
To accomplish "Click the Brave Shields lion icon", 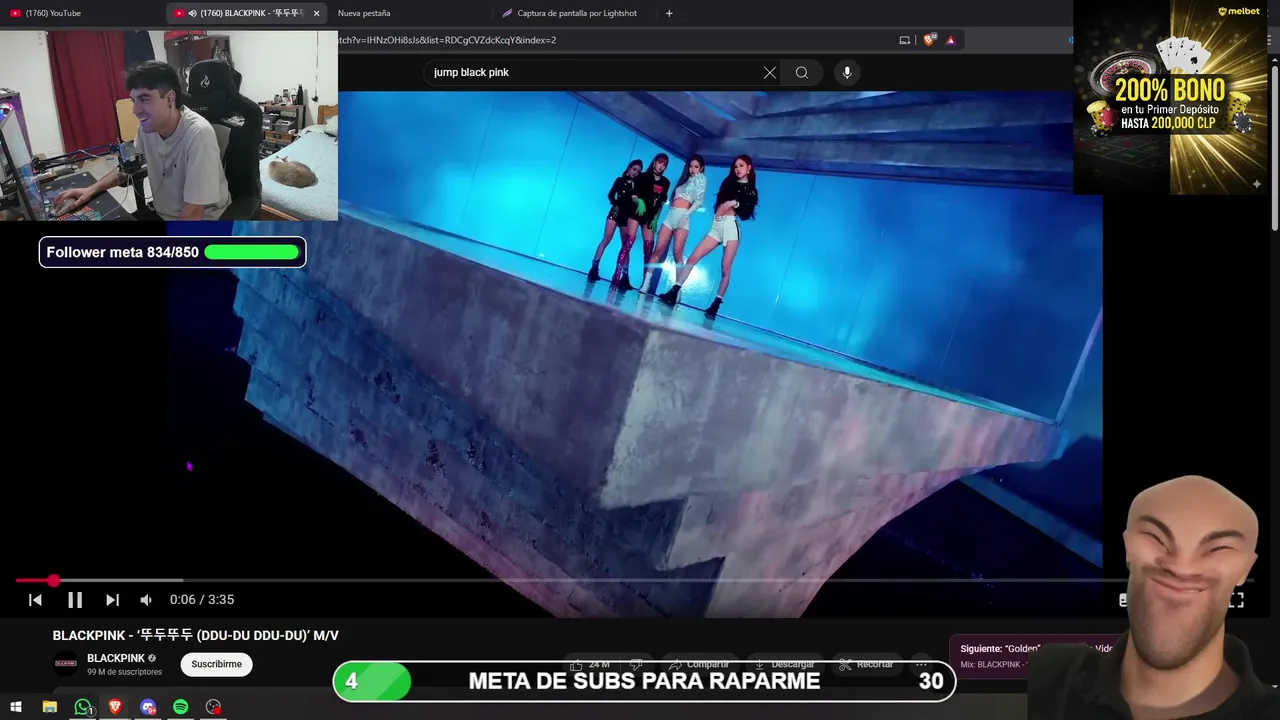I will tap(929, 40).
